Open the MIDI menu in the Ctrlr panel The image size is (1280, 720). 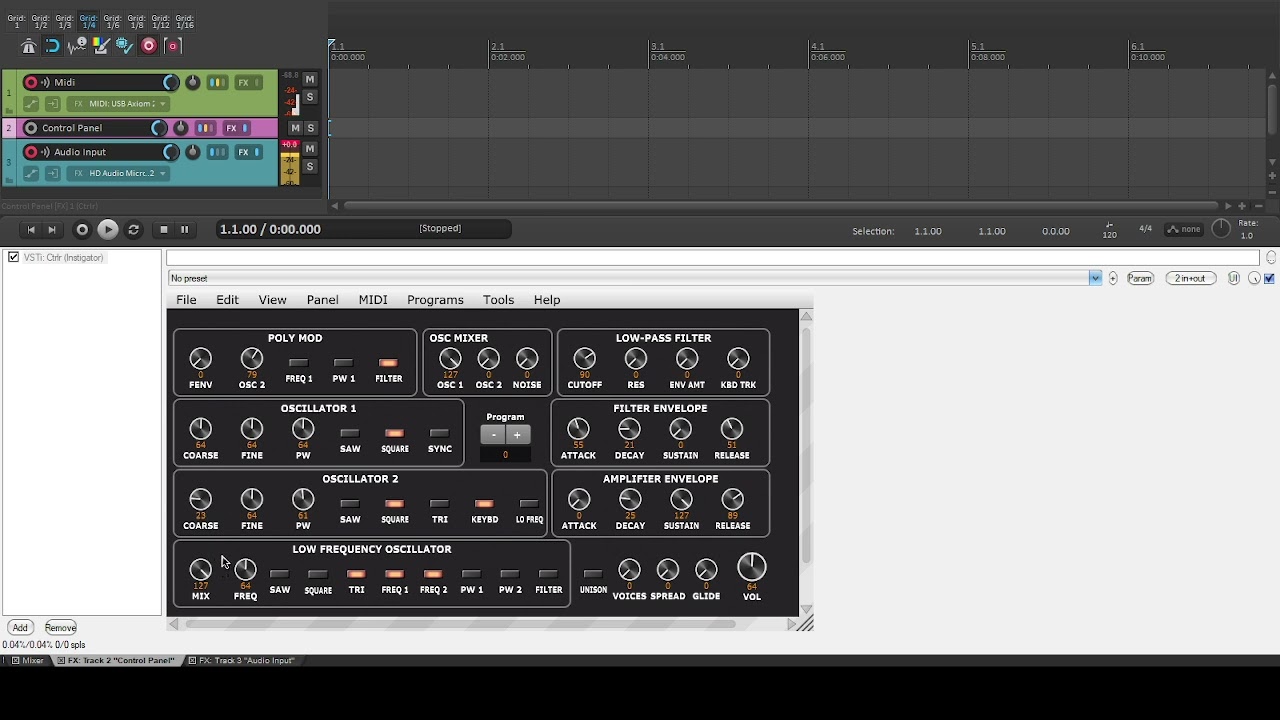point(373,300)
